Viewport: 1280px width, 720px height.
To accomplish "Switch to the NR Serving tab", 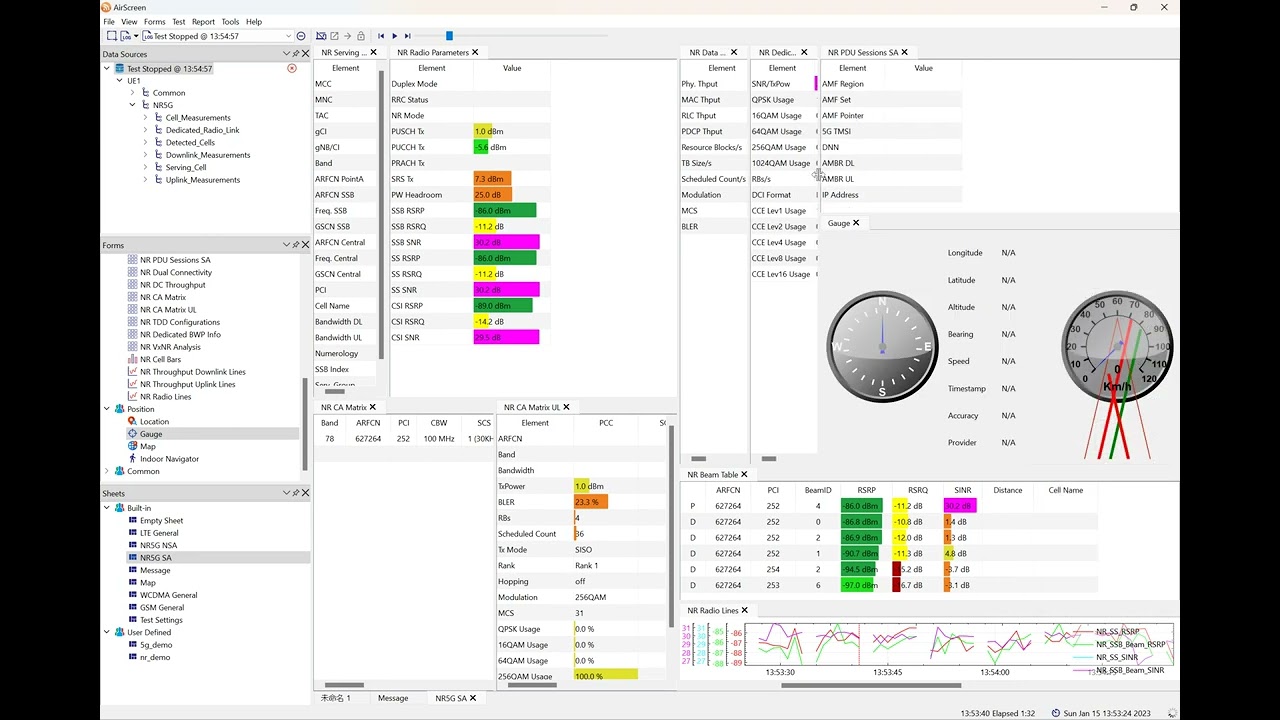I will [x=343, y=52].
